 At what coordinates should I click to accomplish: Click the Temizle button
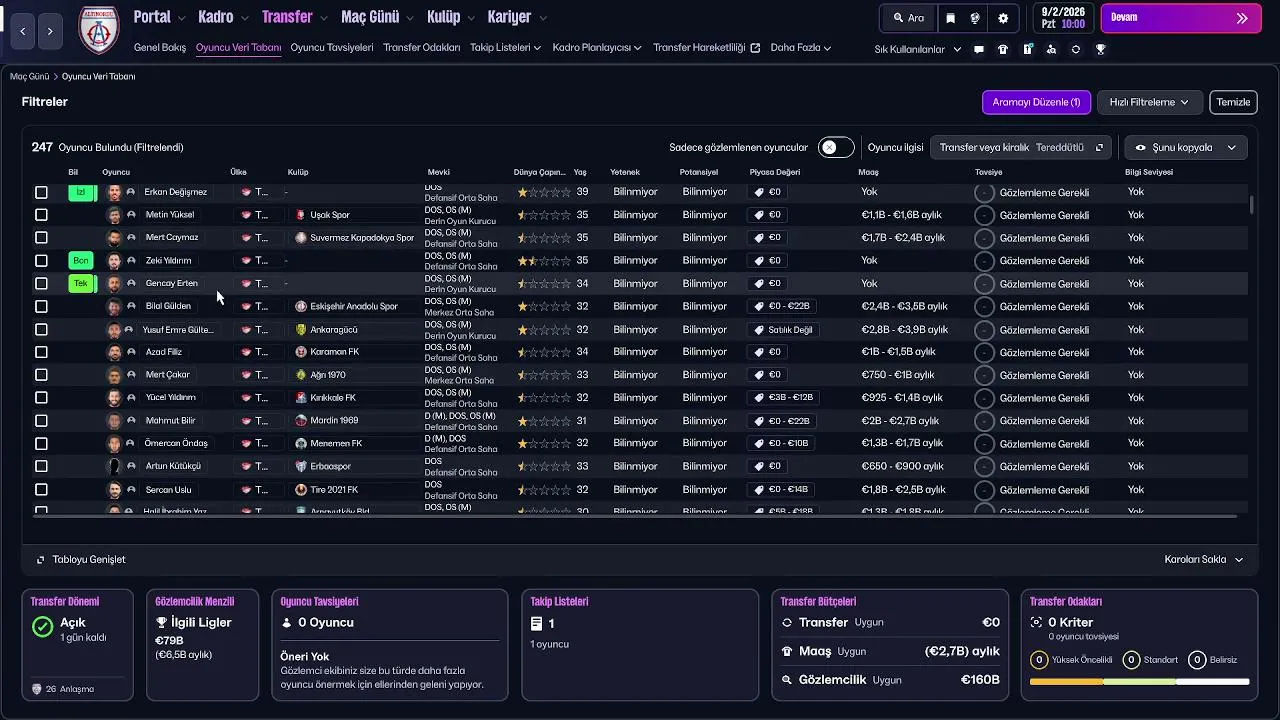(x=1233, y=102)
